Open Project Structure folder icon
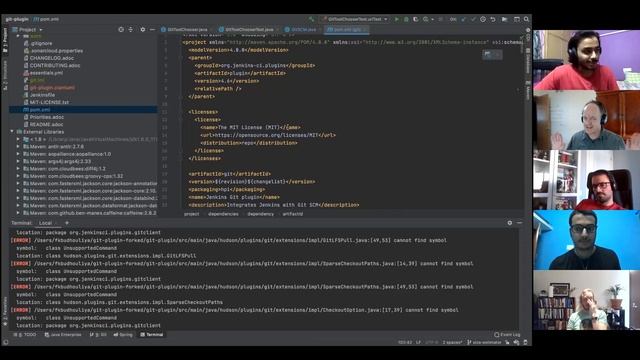The width and height of the screenshot is (640, 360). [504, 19]
